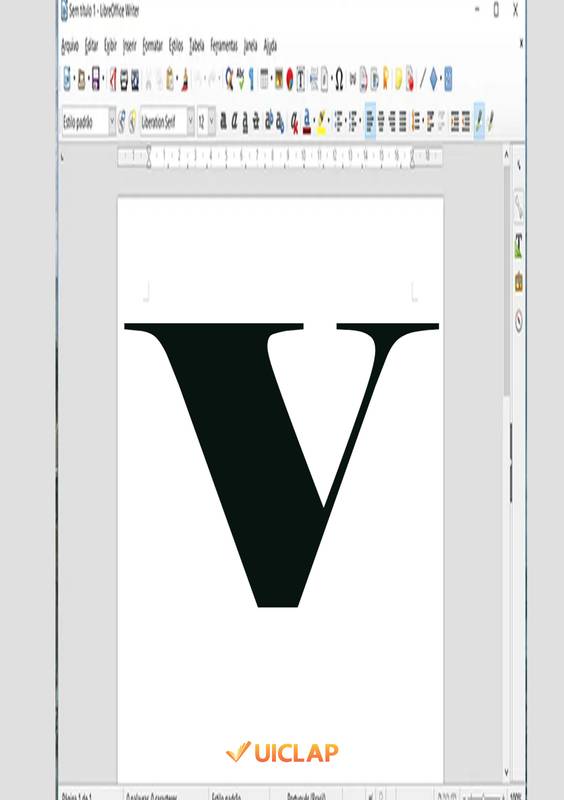564x800 pixels.
Task: Click the zoom slider in status bar
Action: click(484, 796)
